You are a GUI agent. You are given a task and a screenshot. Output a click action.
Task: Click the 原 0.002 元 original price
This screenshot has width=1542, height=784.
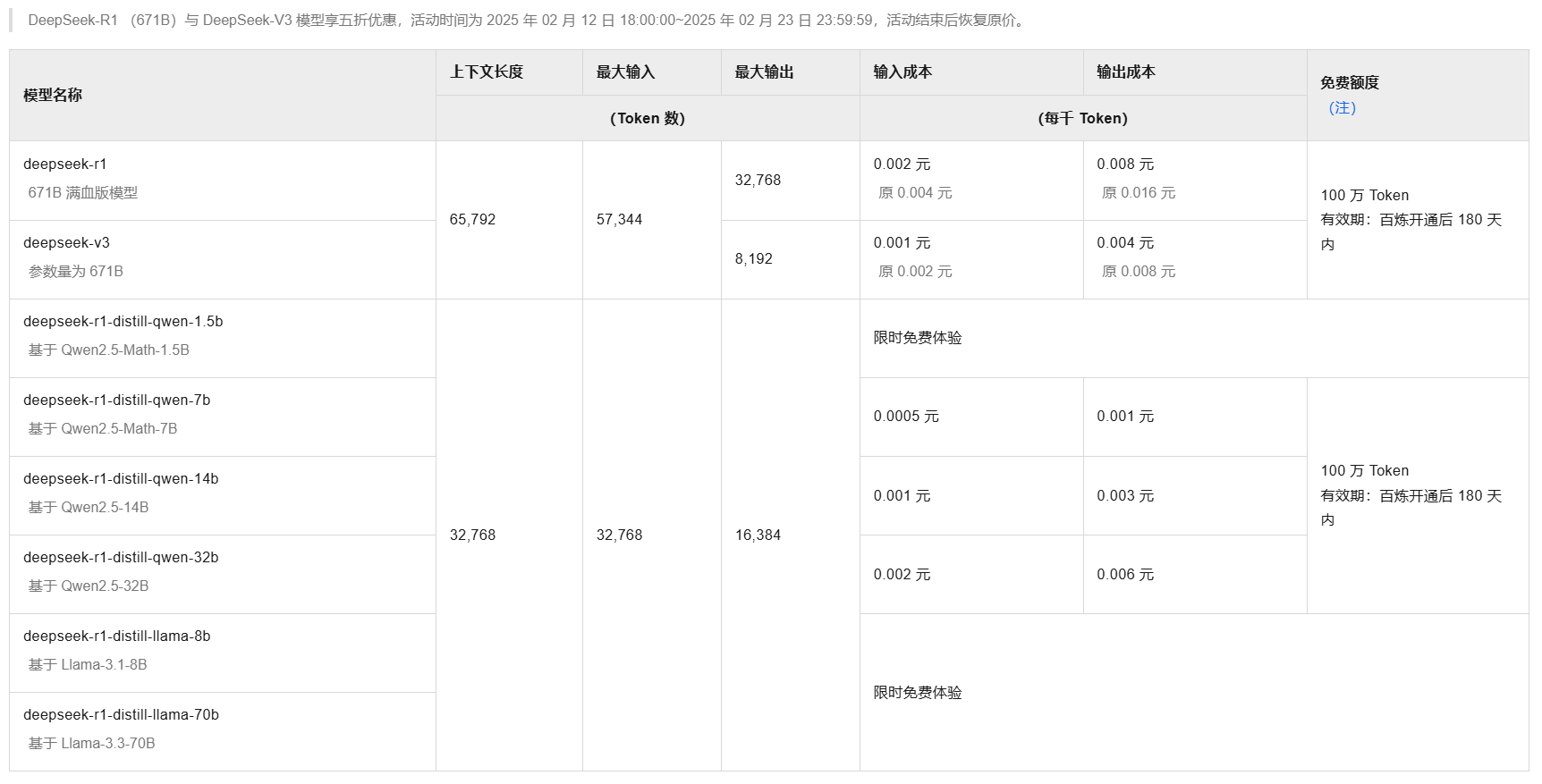(x=915, y=271)
